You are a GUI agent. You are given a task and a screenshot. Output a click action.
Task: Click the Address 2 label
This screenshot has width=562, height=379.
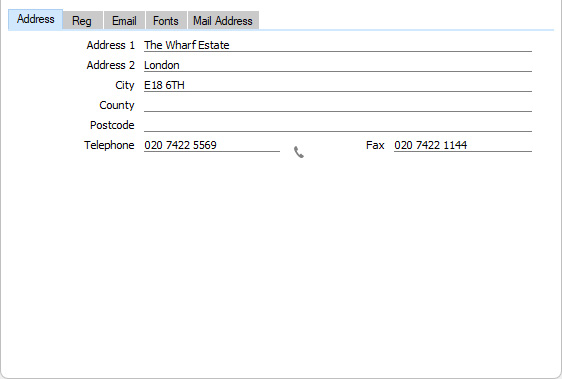click(110, 65)
